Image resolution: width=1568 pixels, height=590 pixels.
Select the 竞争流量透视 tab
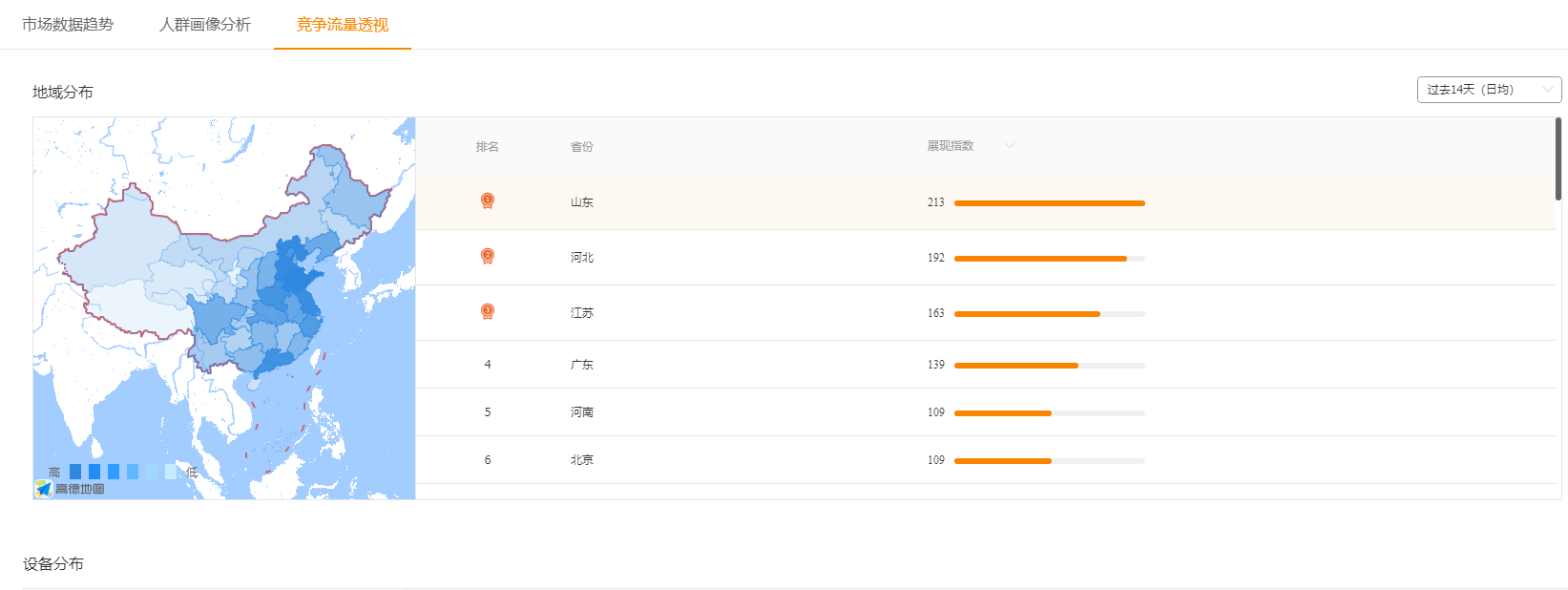pyautogui.click(x=343, y=25)
